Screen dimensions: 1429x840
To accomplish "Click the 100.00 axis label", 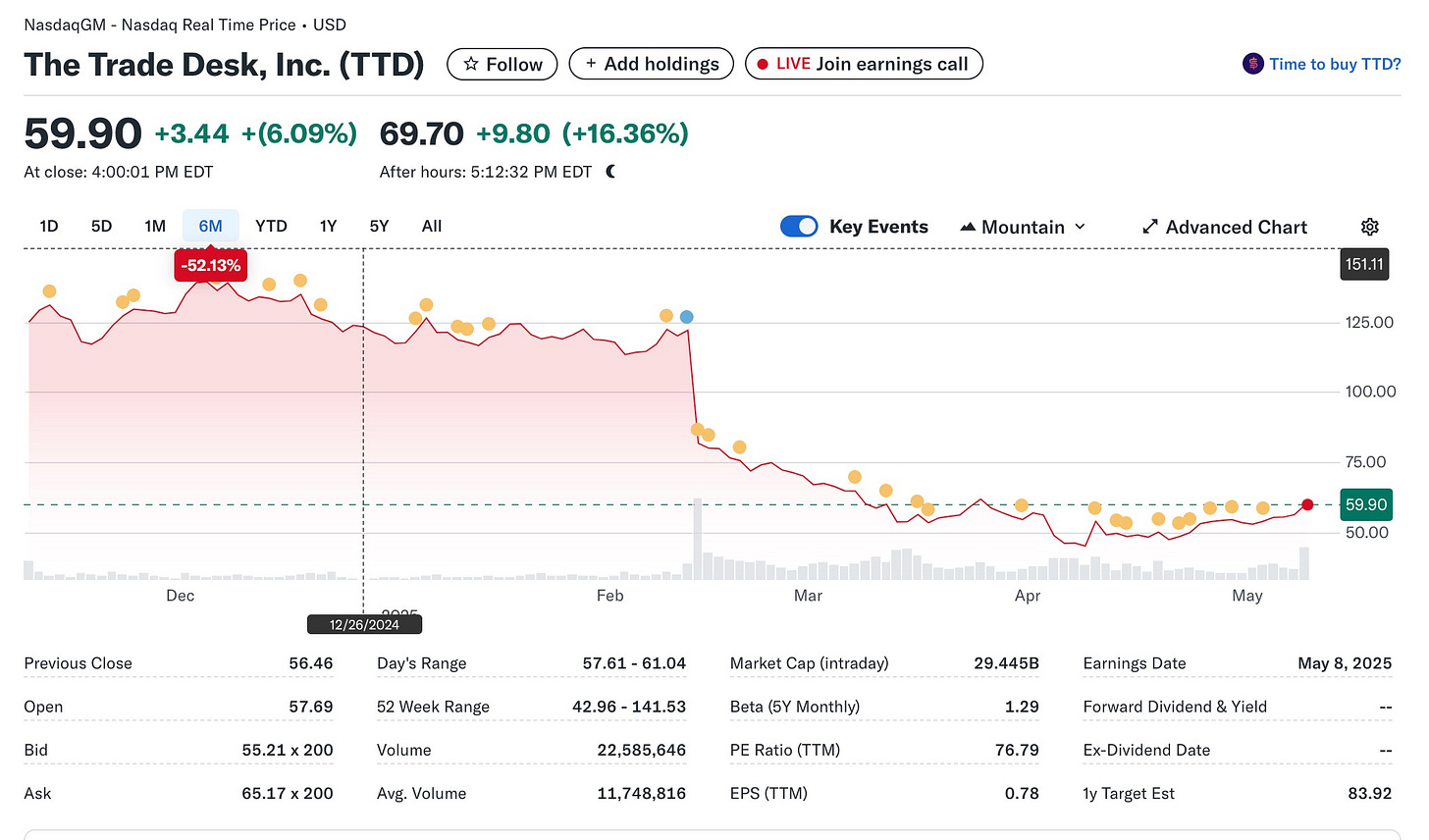I will pyautogui.click(x=1370, y=392).
